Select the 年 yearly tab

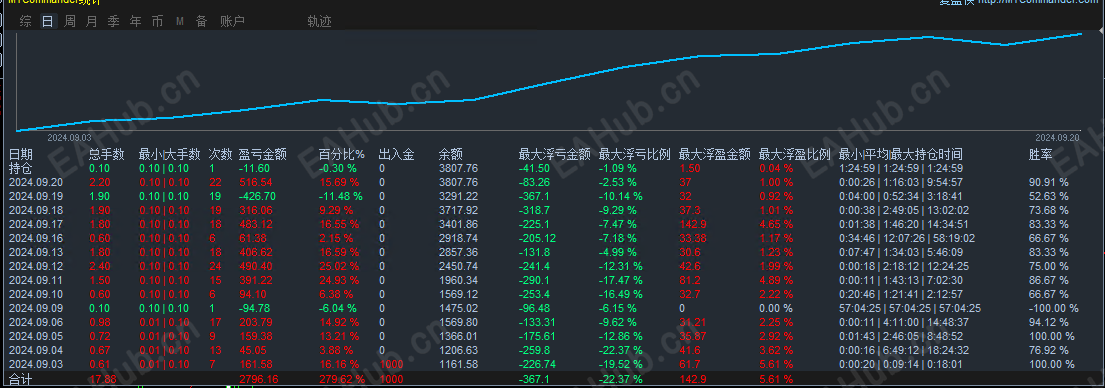135,21
